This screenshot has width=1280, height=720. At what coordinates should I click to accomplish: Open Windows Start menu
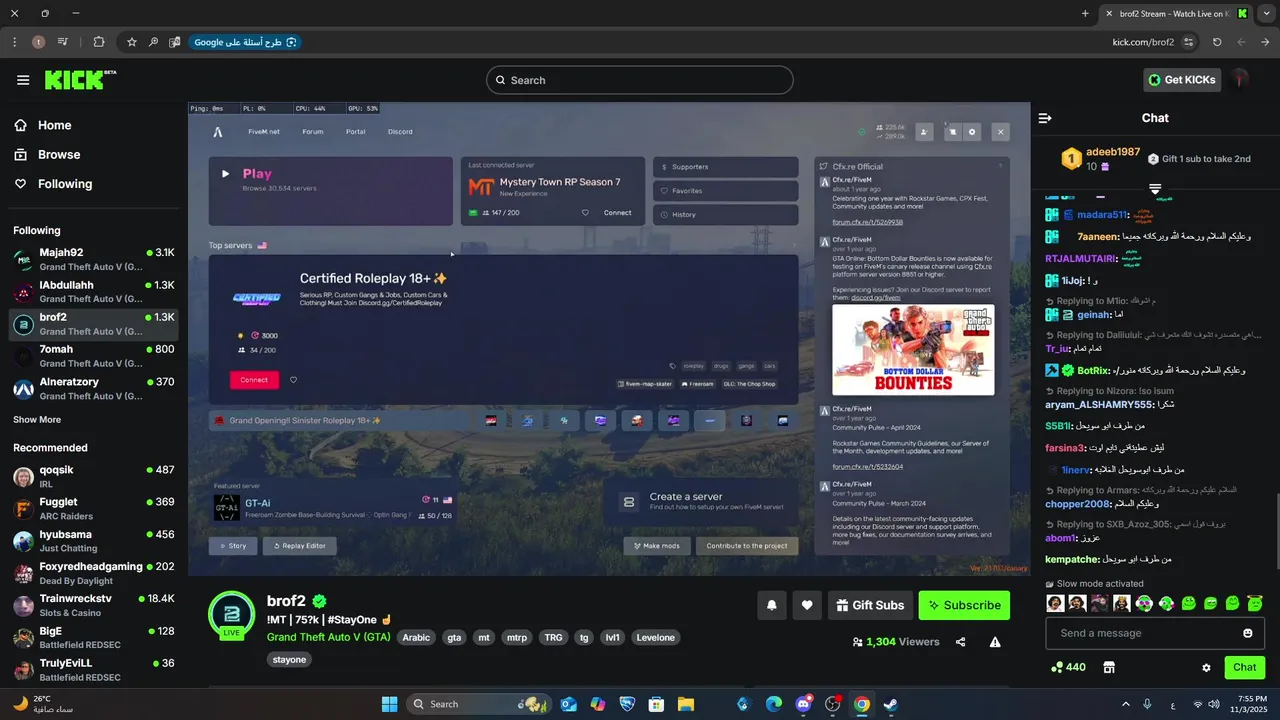pyautogui.click(x=389, y=704)
